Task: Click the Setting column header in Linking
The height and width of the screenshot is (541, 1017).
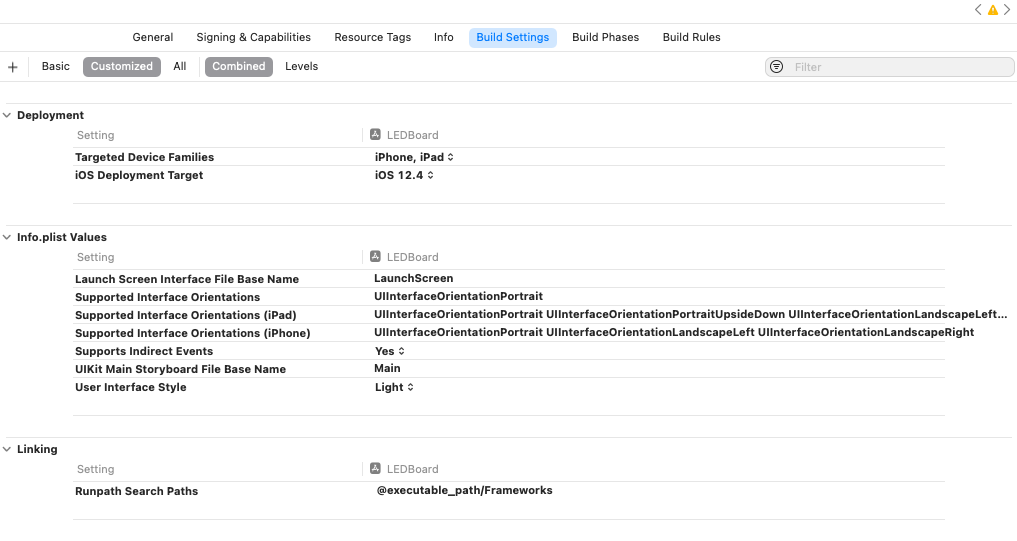Action: 95,469
